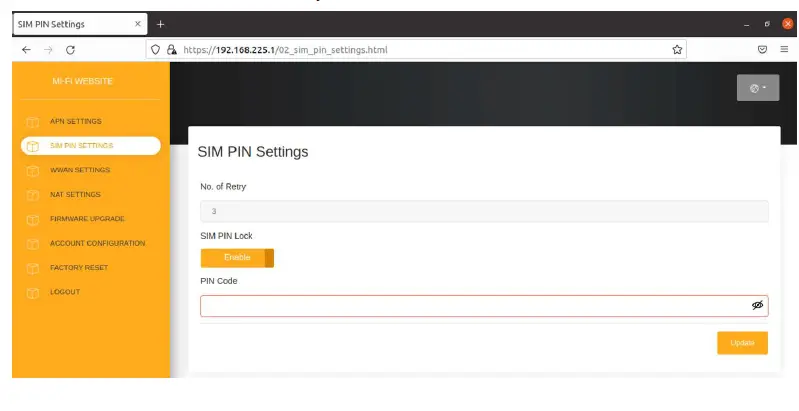Image resolution: width=799 pixels, height=411 pixels.
Task: Open NAT Settings menu item
Action: [x=75, y=194]
